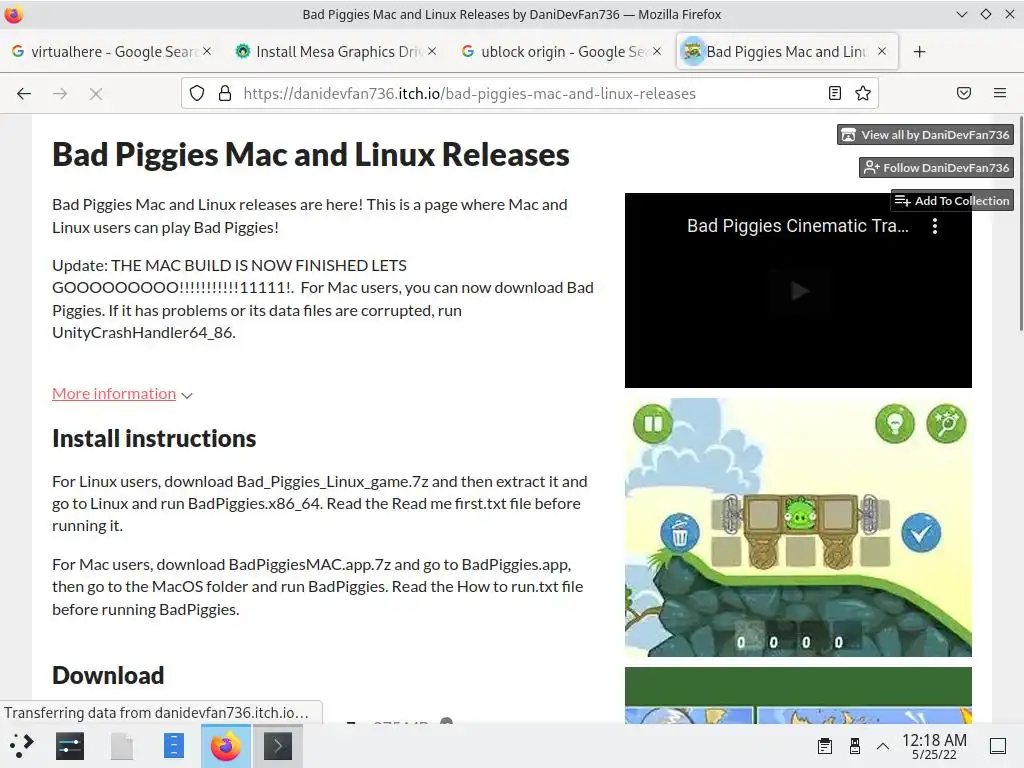Expand the More information section
The height and width of the screenshot is (768, 1024).
[122, 394]
